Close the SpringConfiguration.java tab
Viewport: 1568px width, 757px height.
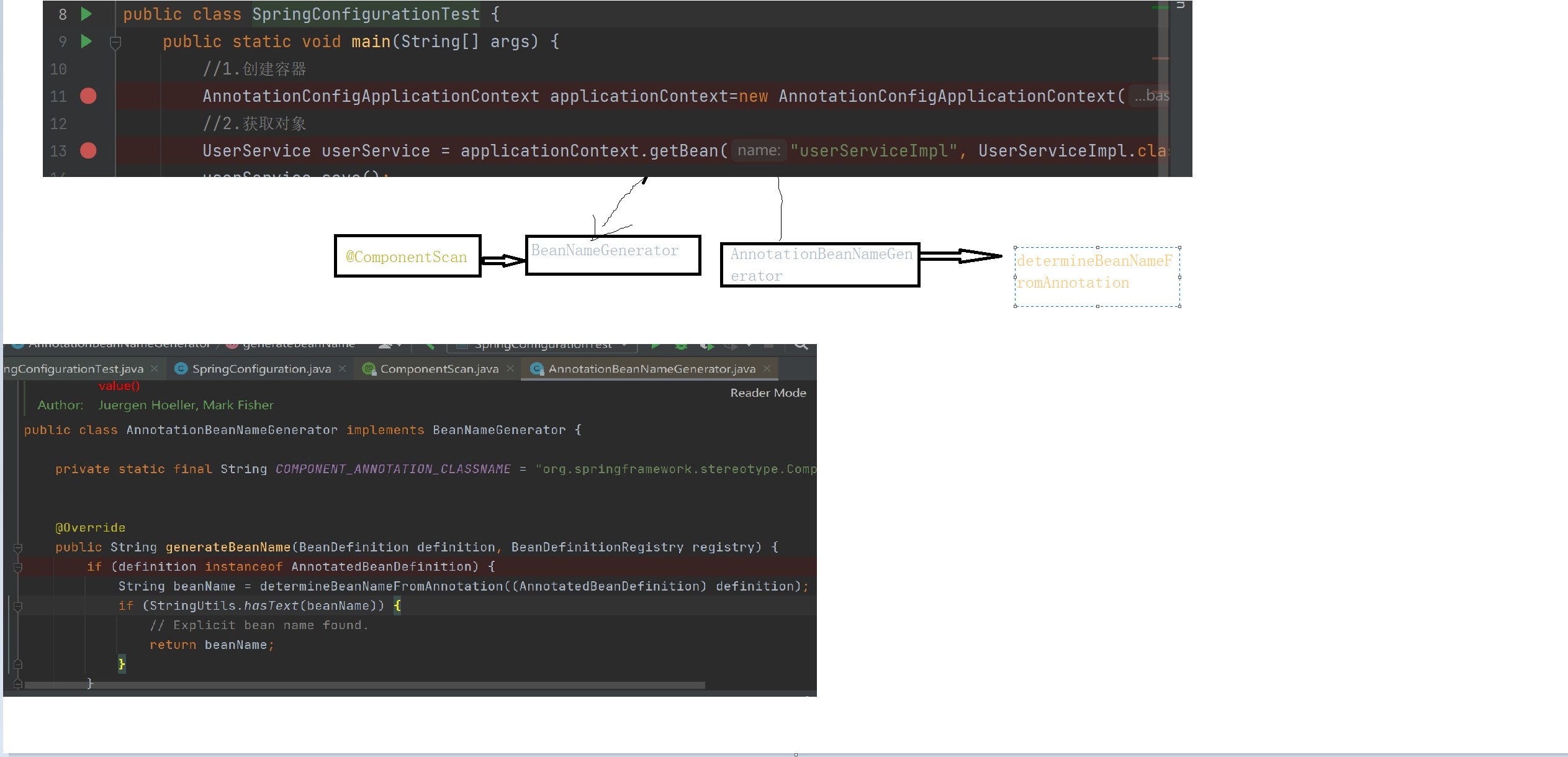(342, 369)
